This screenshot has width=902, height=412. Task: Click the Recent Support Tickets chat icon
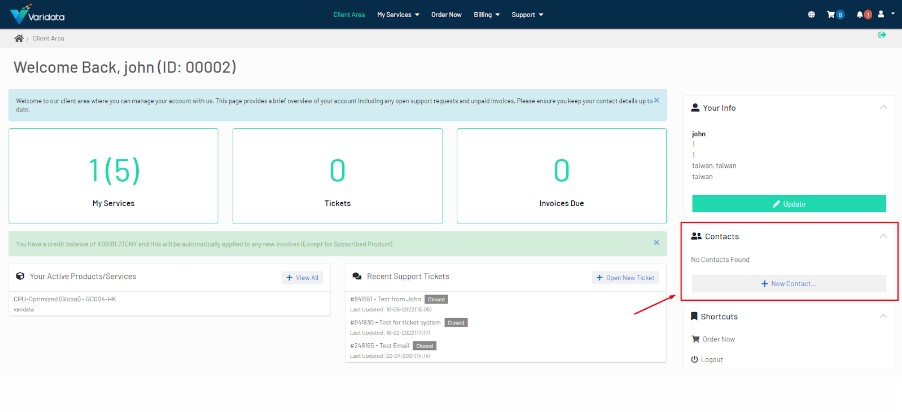tap(357, 276)
